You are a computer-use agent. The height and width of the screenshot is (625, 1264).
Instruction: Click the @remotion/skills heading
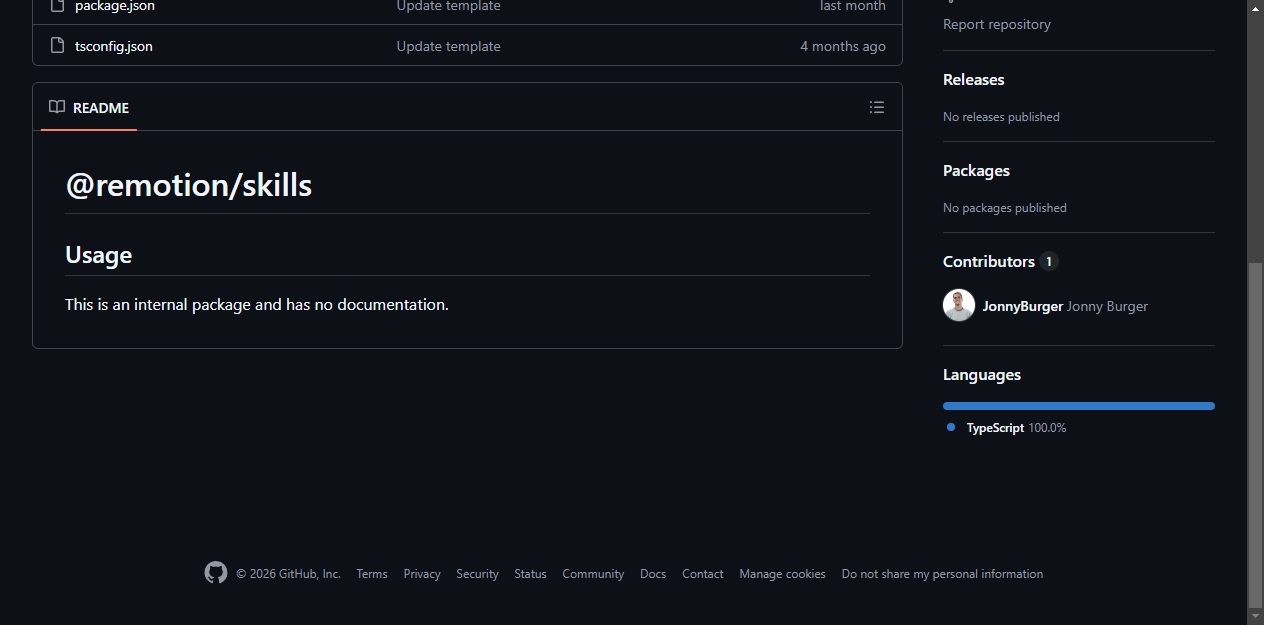tap(189, 185)
